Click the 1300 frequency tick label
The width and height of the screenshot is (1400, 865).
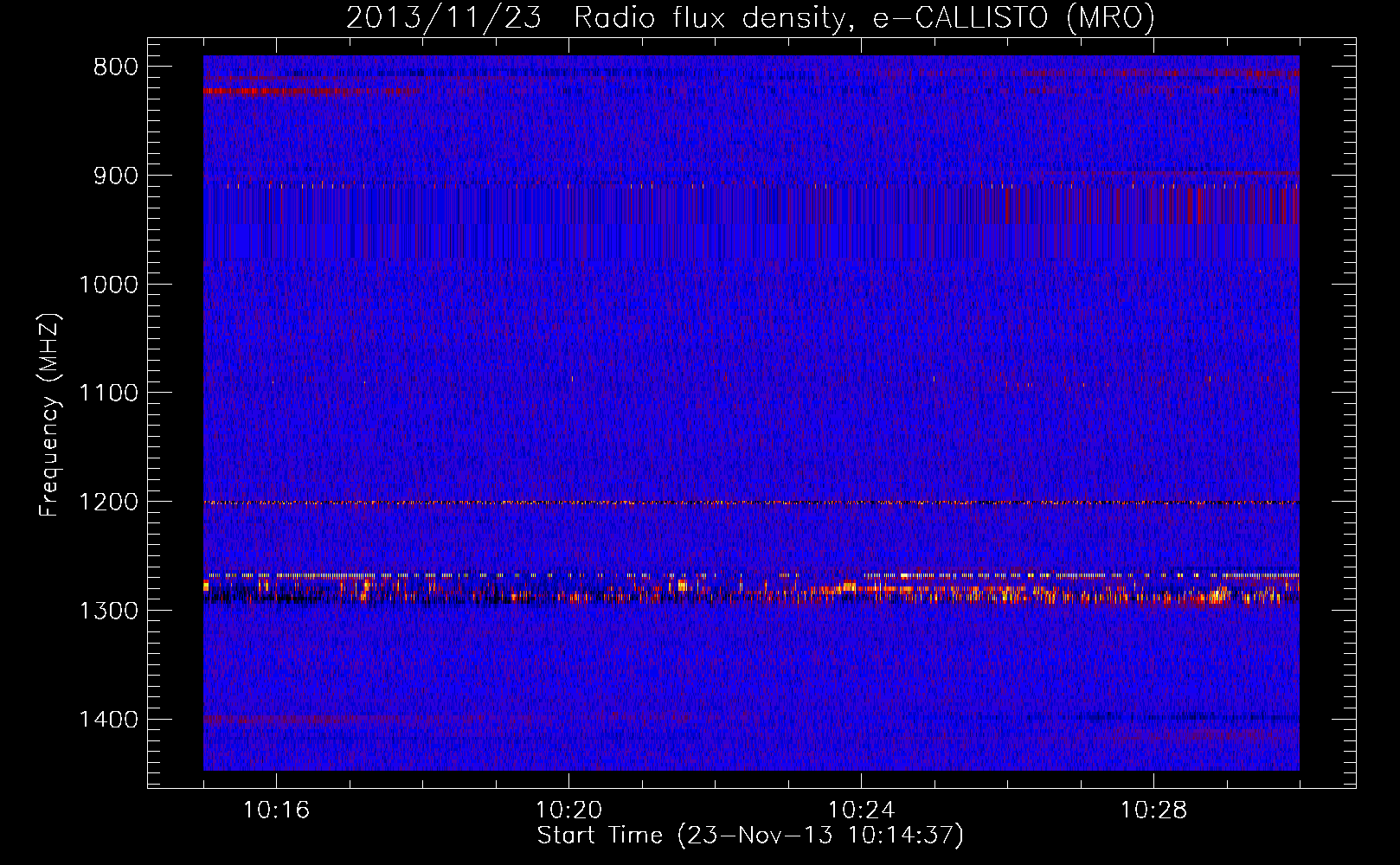coord(108,611)
